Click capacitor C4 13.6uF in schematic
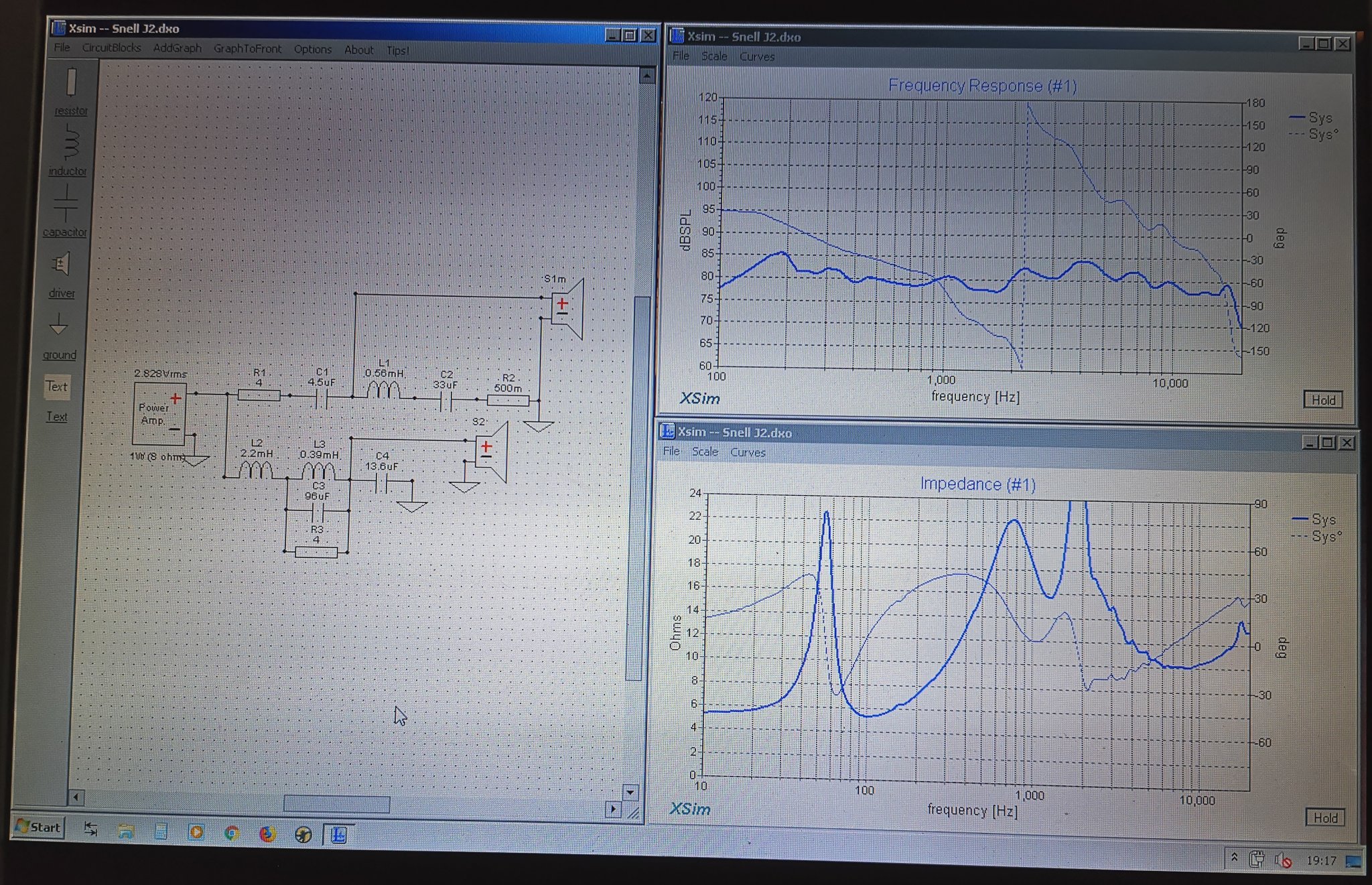Viewport: 1372px width, 885px height. click(x=382, y=483)
